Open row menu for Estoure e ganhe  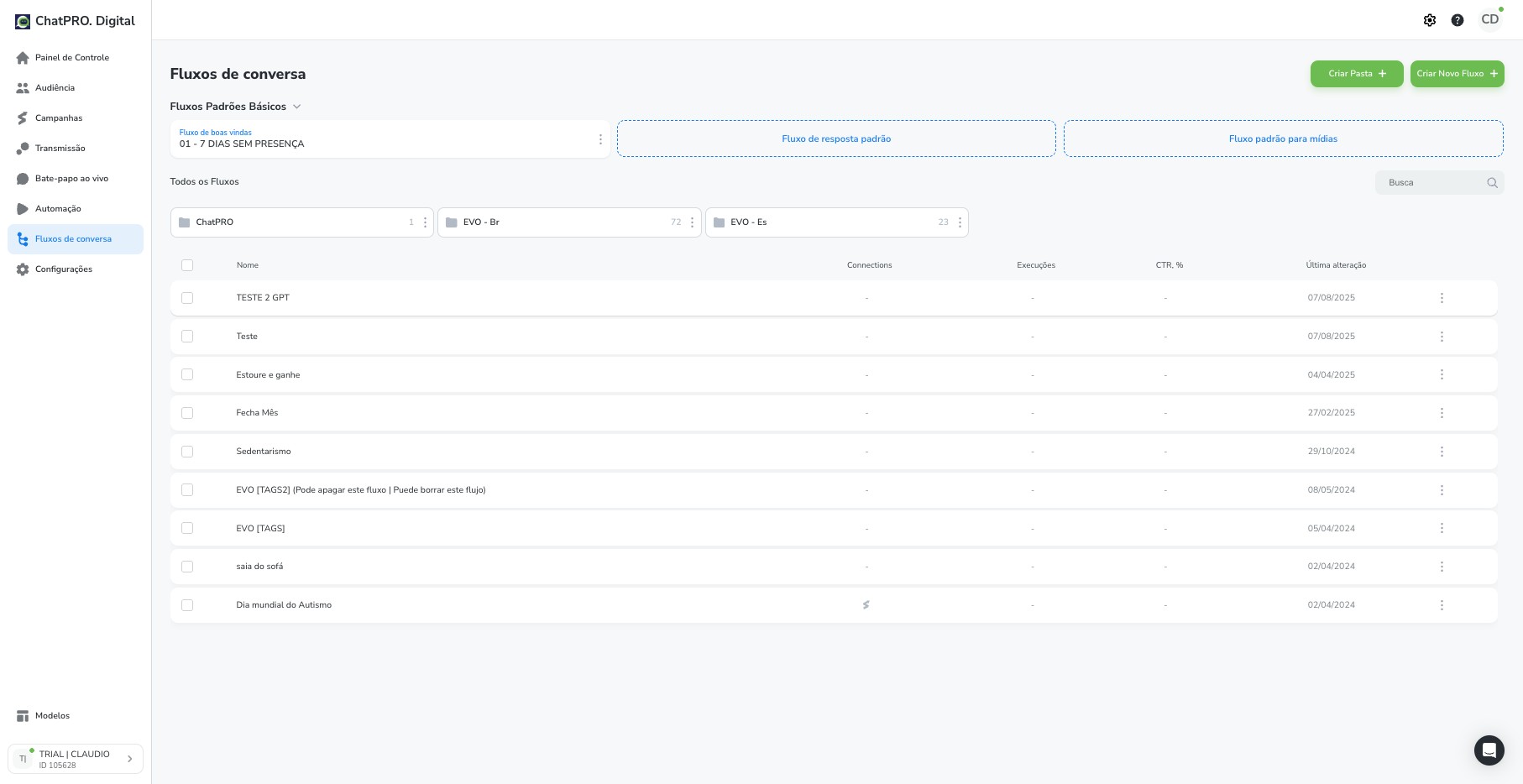[1442, 374]
